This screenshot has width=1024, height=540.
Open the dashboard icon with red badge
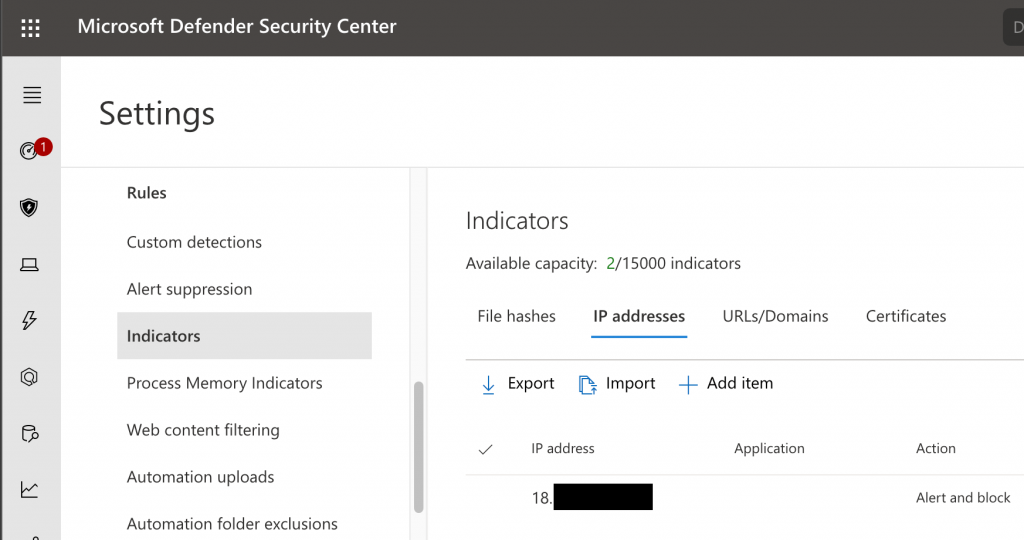point(35,150)
